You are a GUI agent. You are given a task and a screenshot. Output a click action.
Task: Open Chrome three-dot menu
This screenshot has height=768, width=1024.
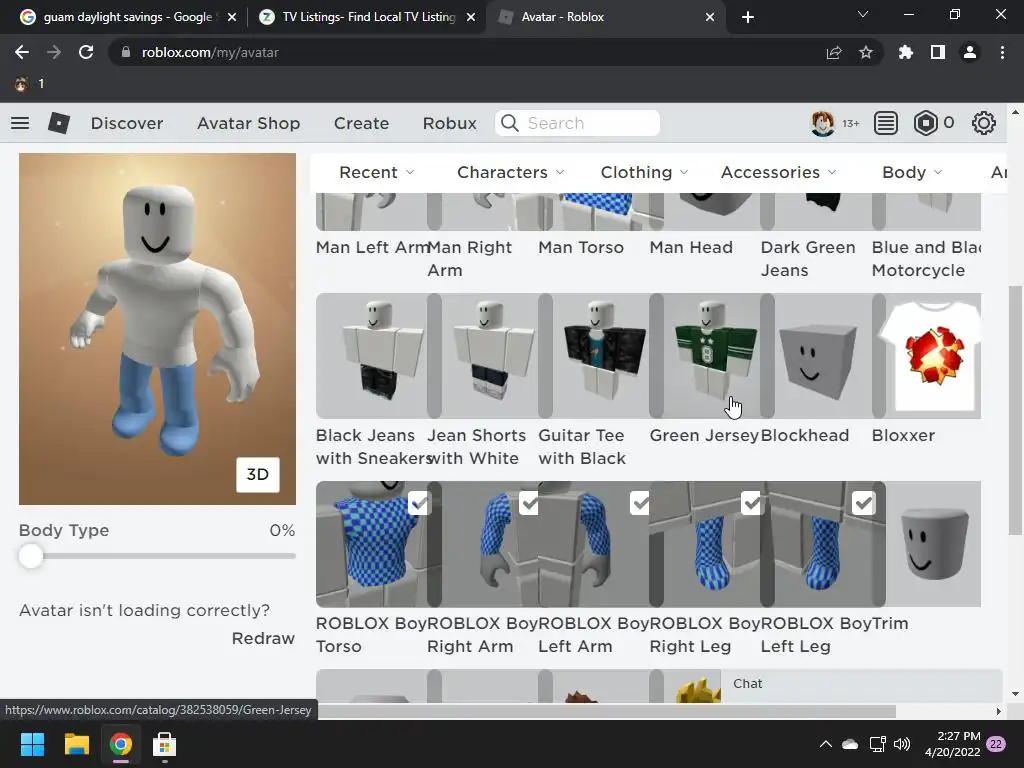(1002, 52)
